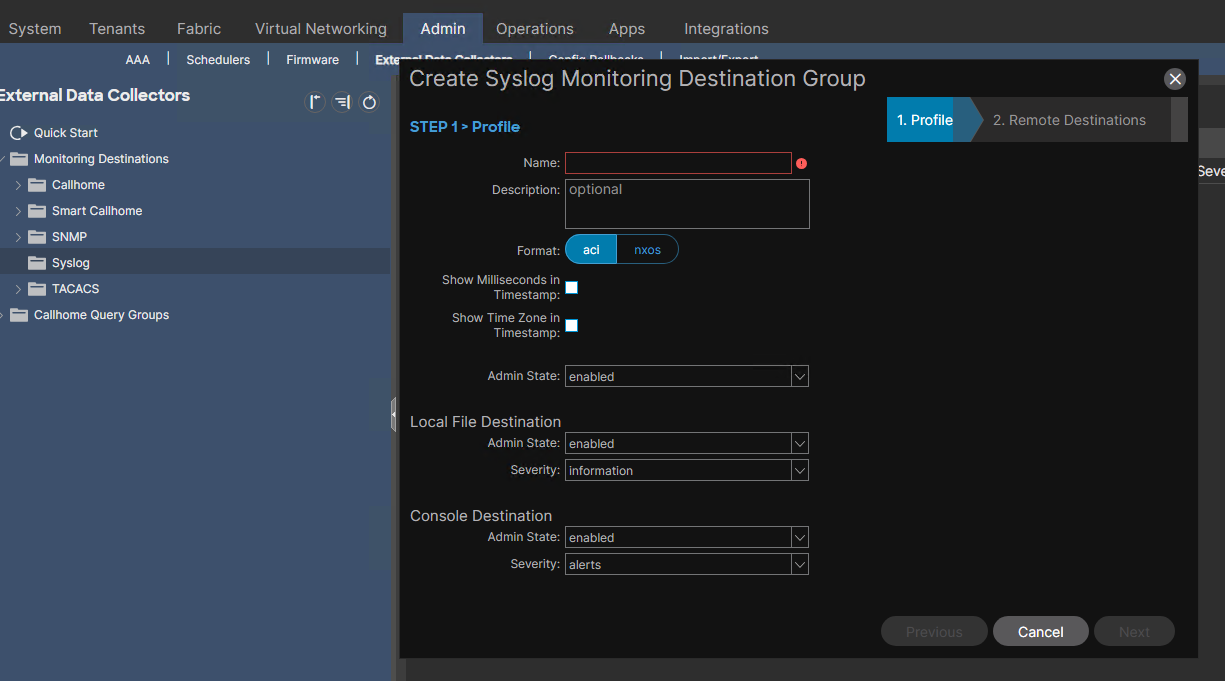This screenshot has height=681, width=1225.
Task: Select Monitoring Destinations tree item
Action: point(101,159)
